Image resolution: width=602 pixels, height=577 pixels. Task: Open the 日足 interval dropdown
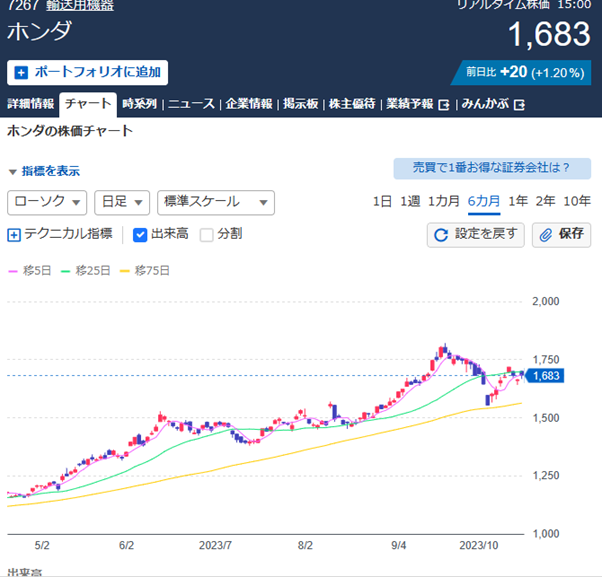(x=122, y=202)
